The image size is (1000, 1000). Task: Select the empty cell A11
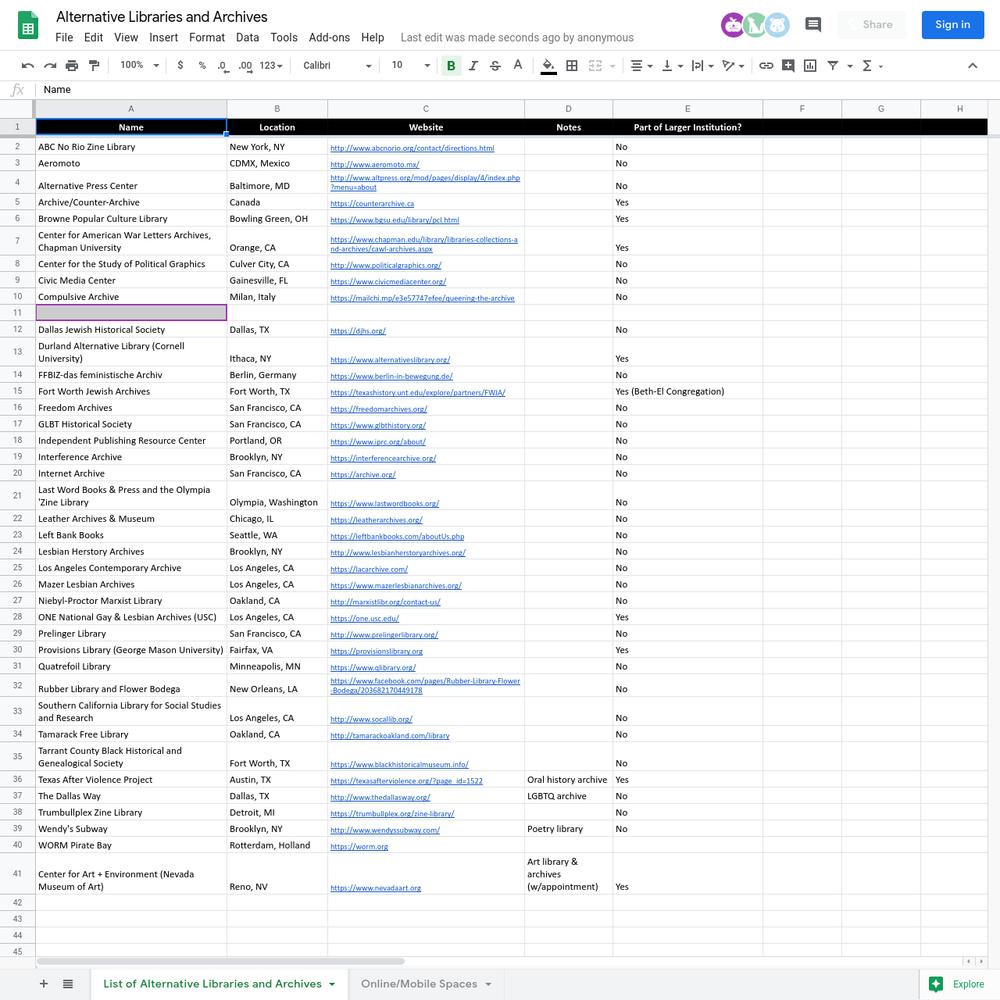pyautogui.click(x=131, y=312)
